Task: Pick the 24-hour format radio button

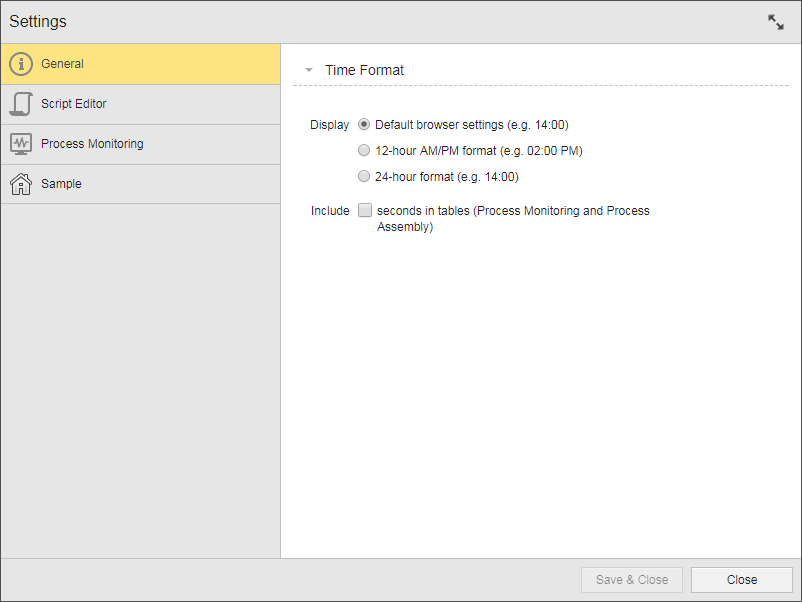Action: (364, 177)
